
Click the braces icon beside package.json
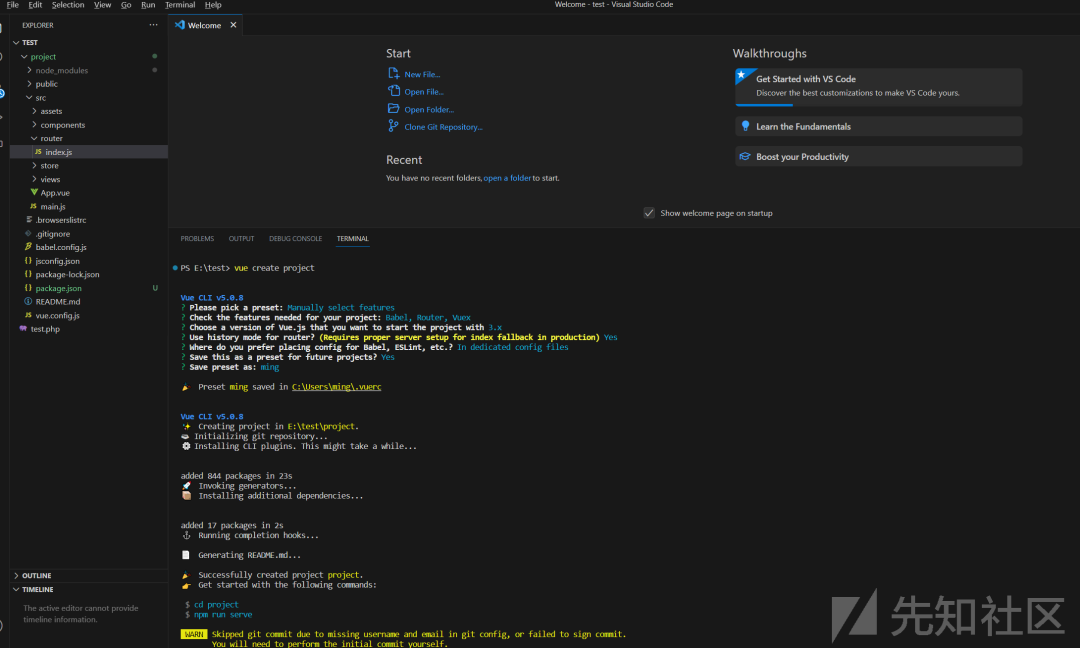tap(28, 288)
